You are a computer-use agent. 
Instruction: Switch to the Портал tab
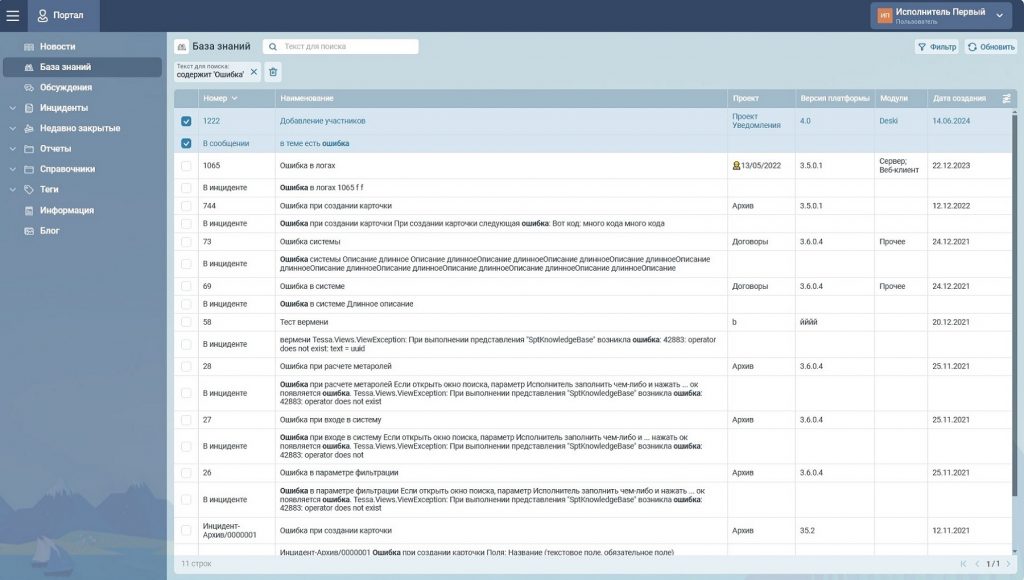click(62, 15)
